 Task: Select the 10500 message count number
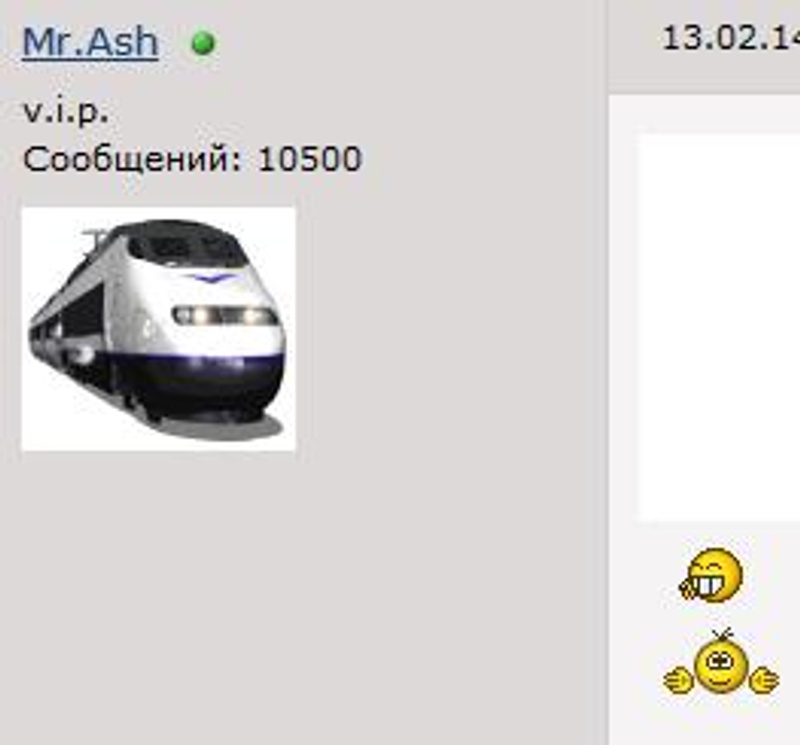click(x=310, y=159)
